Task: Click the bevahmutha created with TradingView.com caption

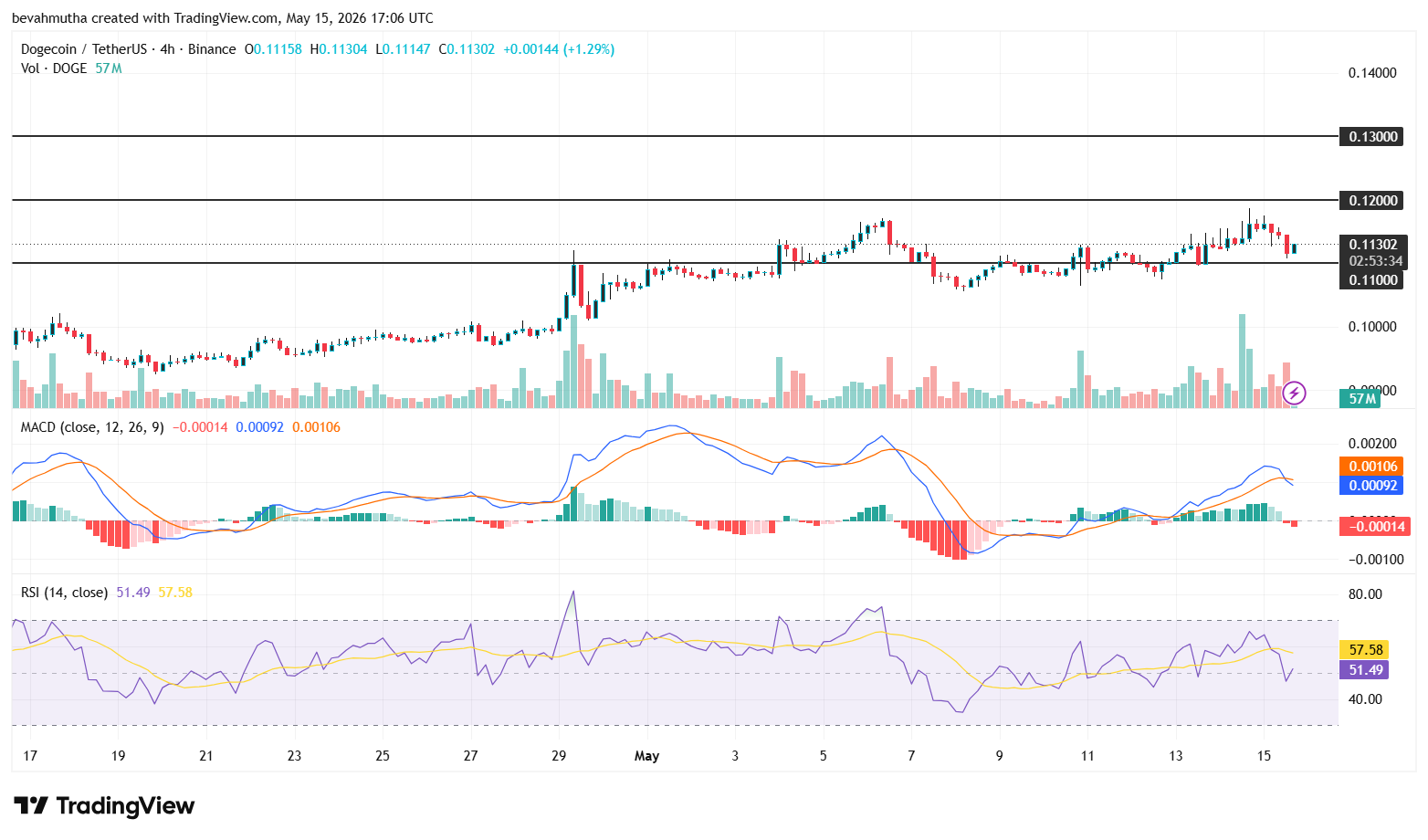Action: pyautogui.click(x=223, y=18)
